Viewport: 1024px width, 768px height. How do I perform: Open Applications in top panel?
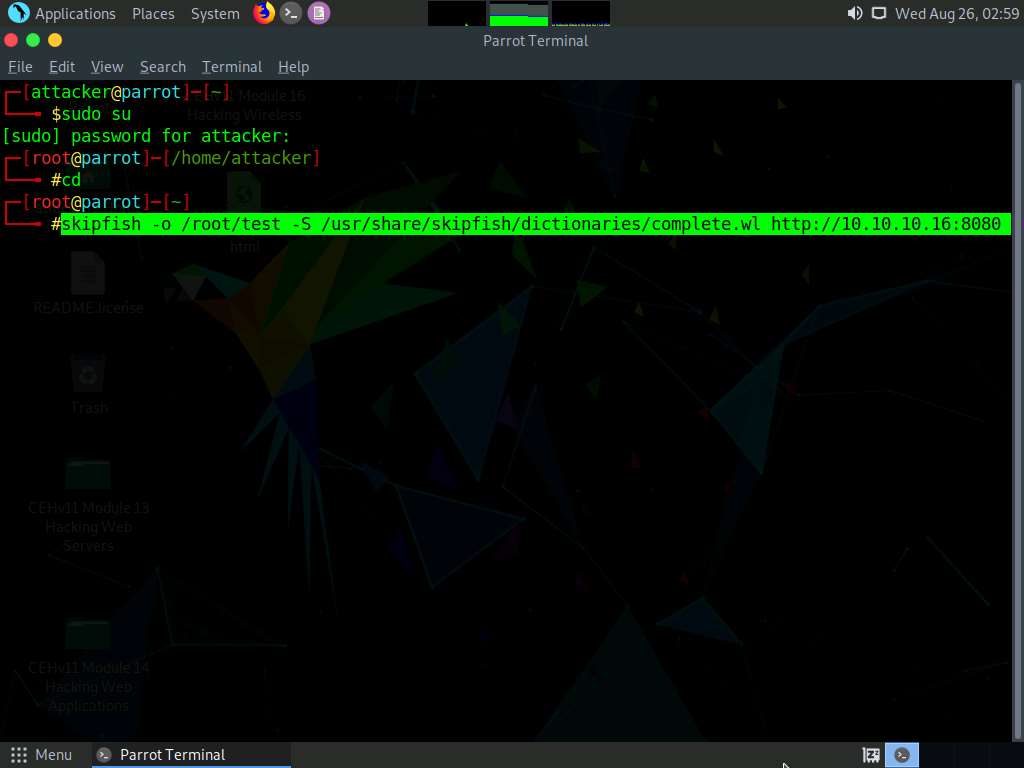click(x=75, y=13)
